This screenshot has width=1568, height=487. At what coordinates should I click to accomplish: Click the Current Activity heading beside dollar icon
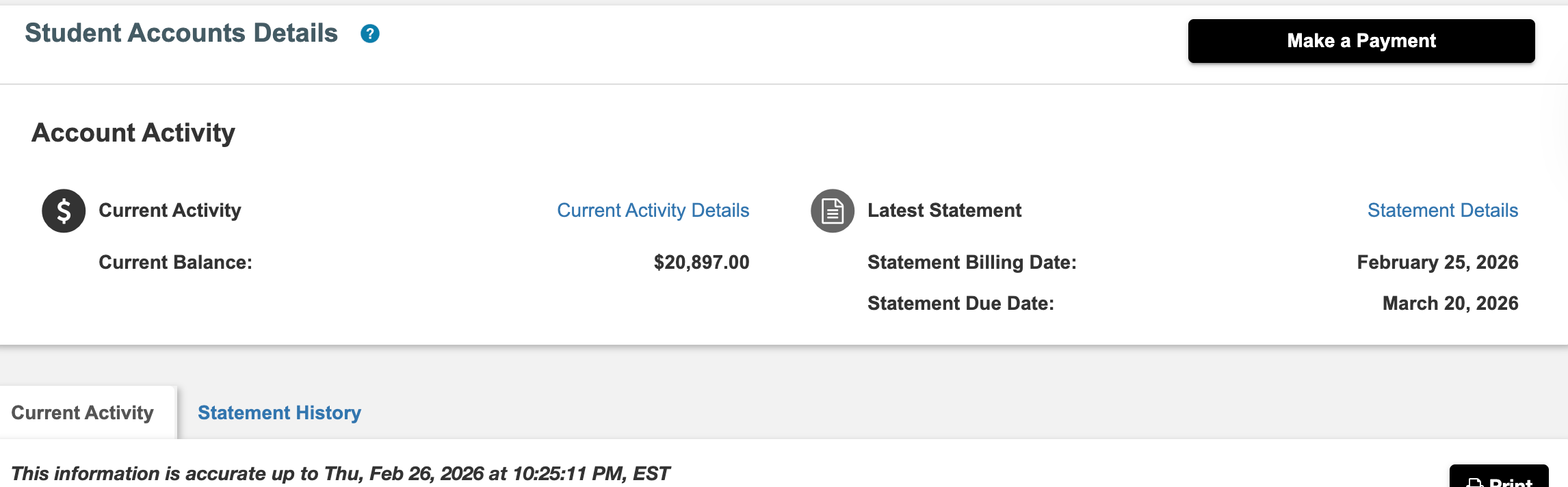coord(170,211)
